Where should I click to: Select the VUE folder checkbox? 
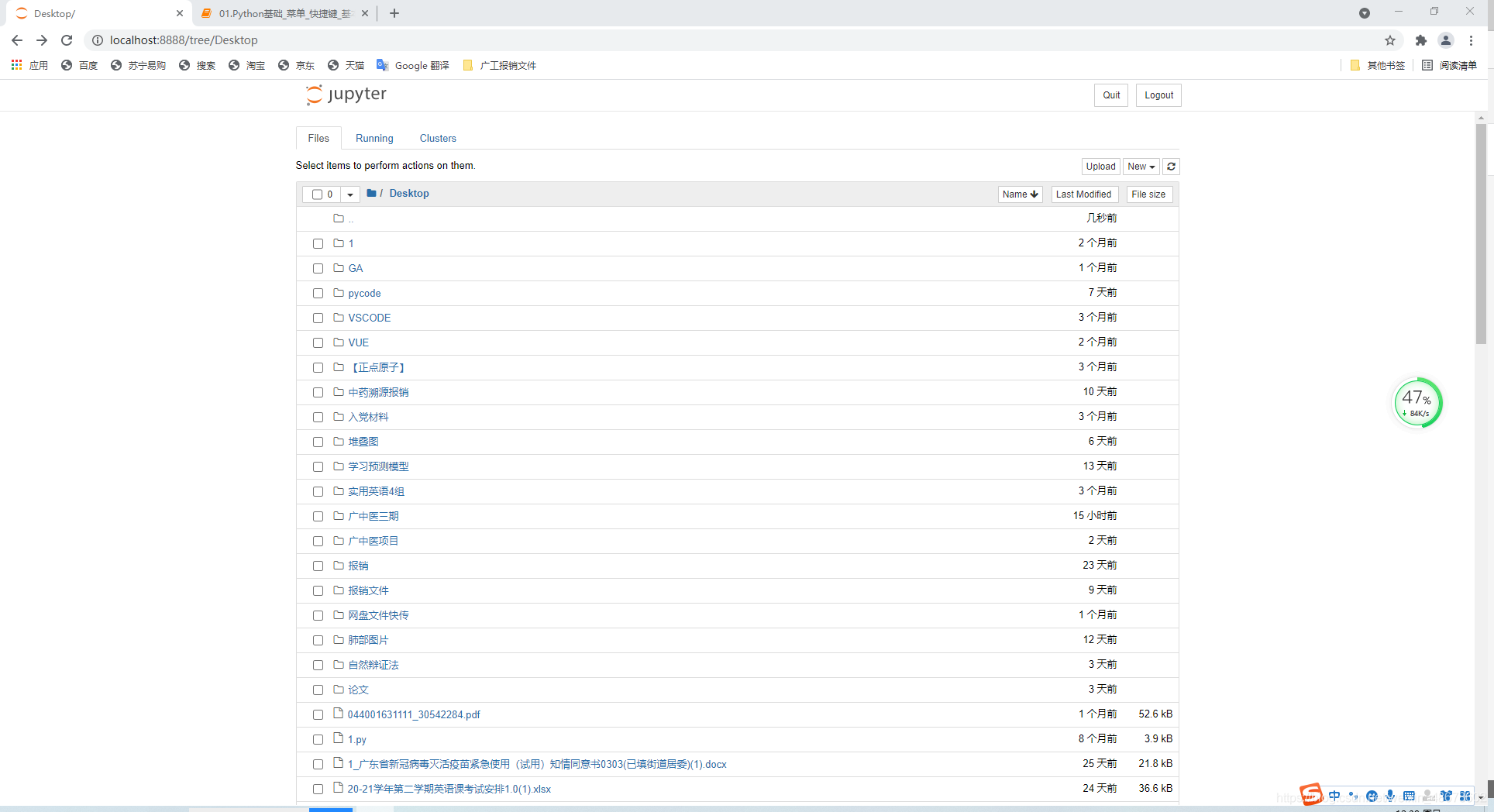click(318, 342)
